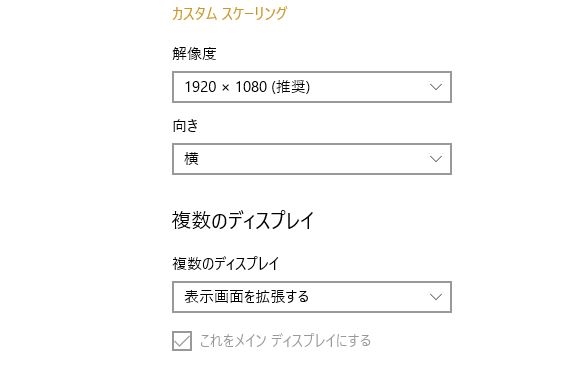Click the 表示画面を拡張する value text
This screenshot has width=580, height=378.
click(246, 297)
